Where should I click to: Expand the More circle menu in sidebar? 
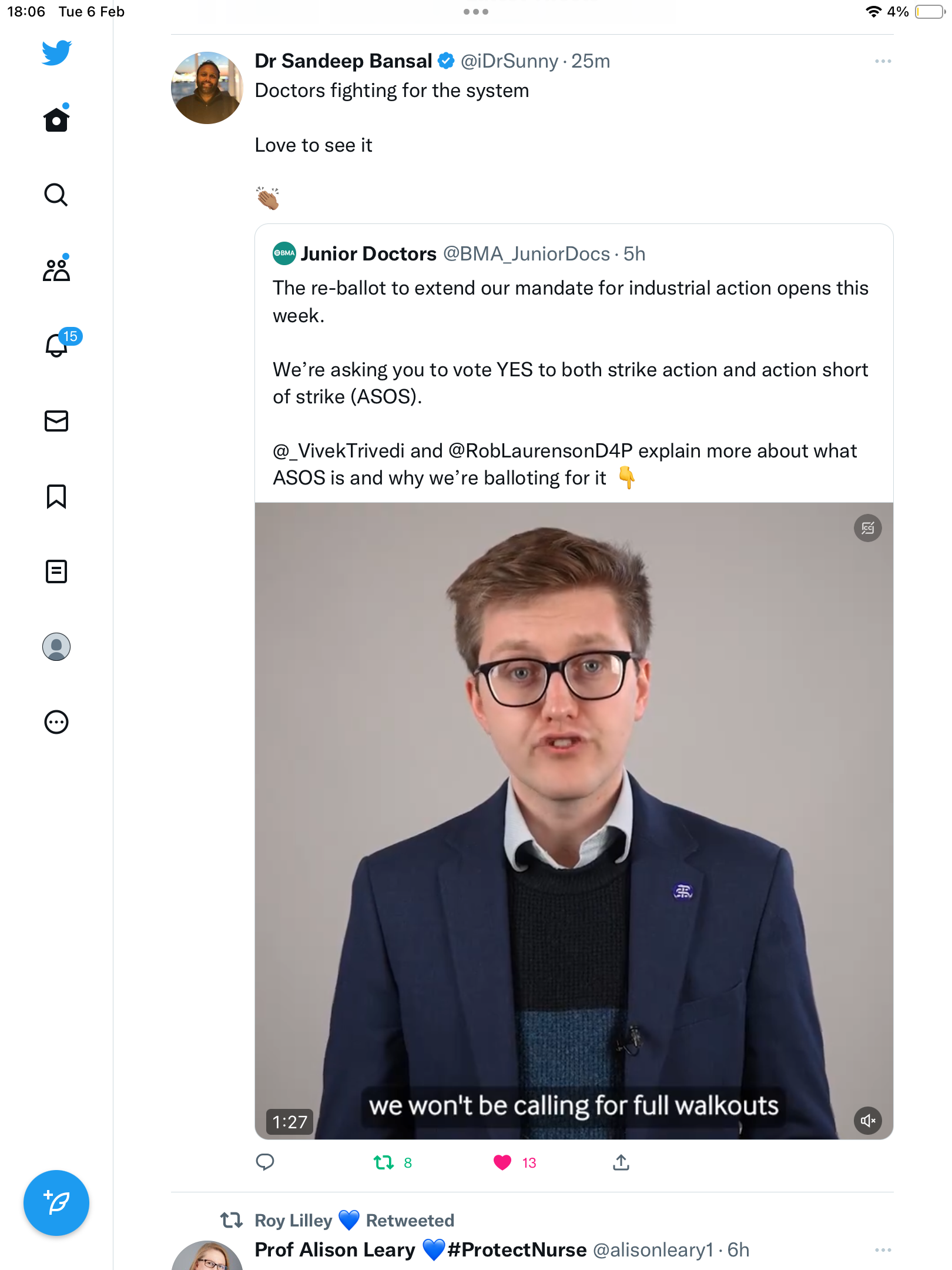(x=56, y=722)
